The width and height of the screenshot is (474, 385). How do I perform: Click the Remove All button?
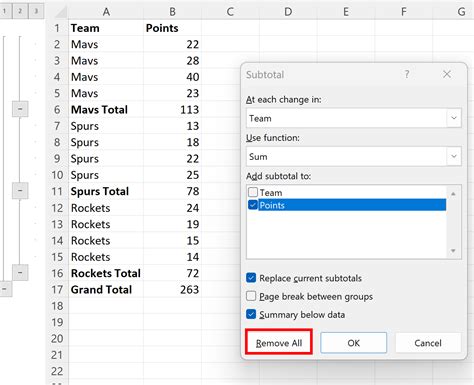click(x=279, y=343)
